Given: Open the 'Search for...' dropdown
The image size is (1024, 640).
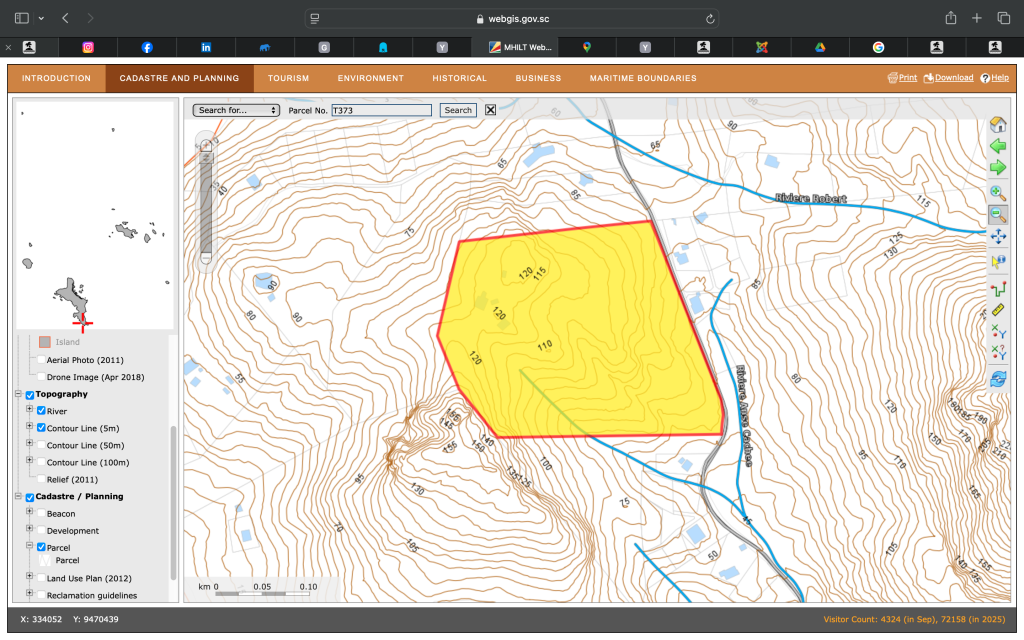Looking at the screenshot, I should 237,110.
